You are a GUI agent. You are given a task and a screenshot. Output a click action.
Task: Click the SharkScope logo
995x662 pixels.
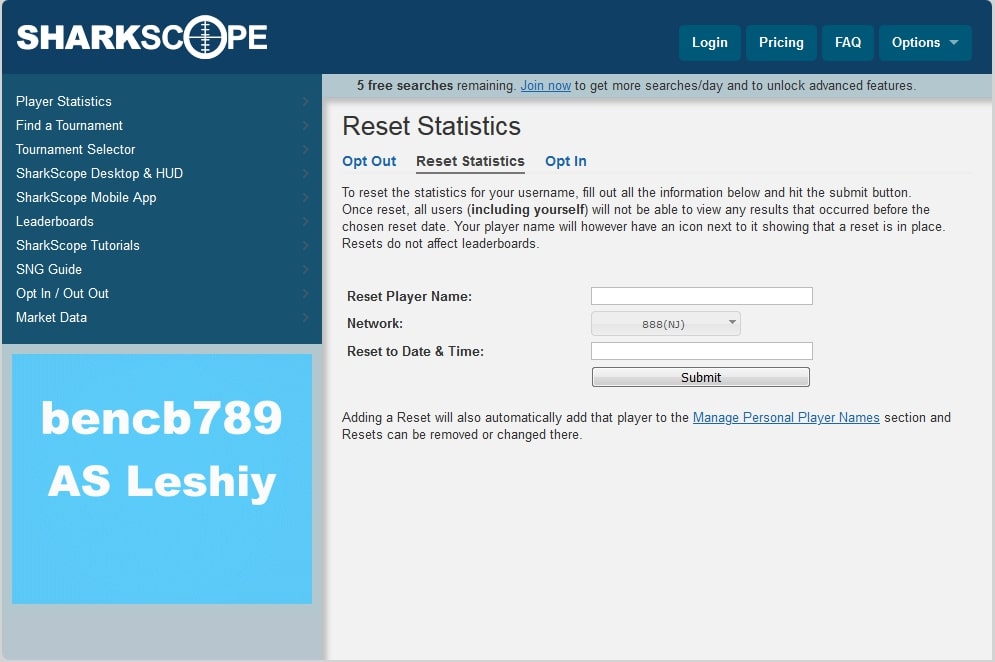142,37
